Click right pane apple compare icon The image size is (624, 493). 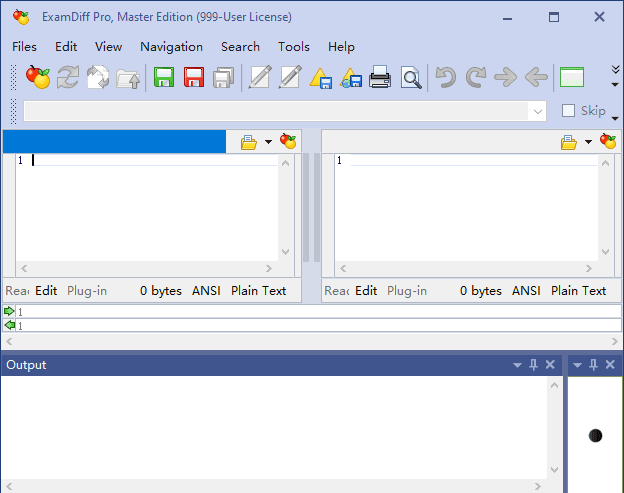tap(608, 141)
